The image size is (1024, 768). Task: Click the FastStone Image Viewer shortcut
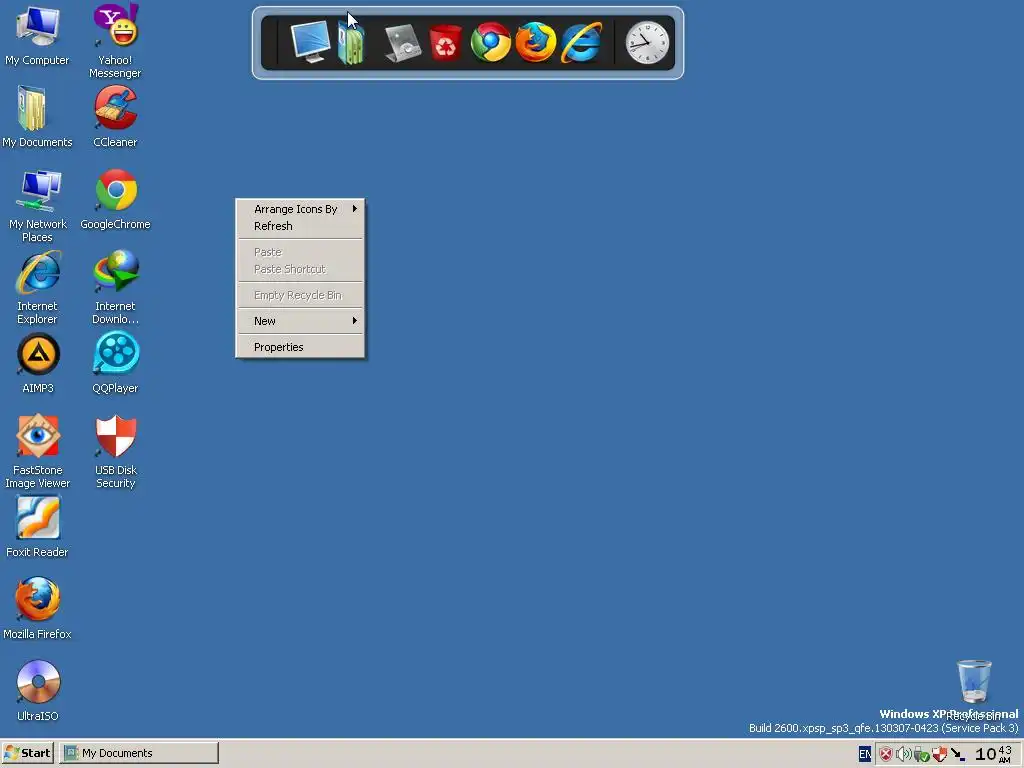point(37,451)
